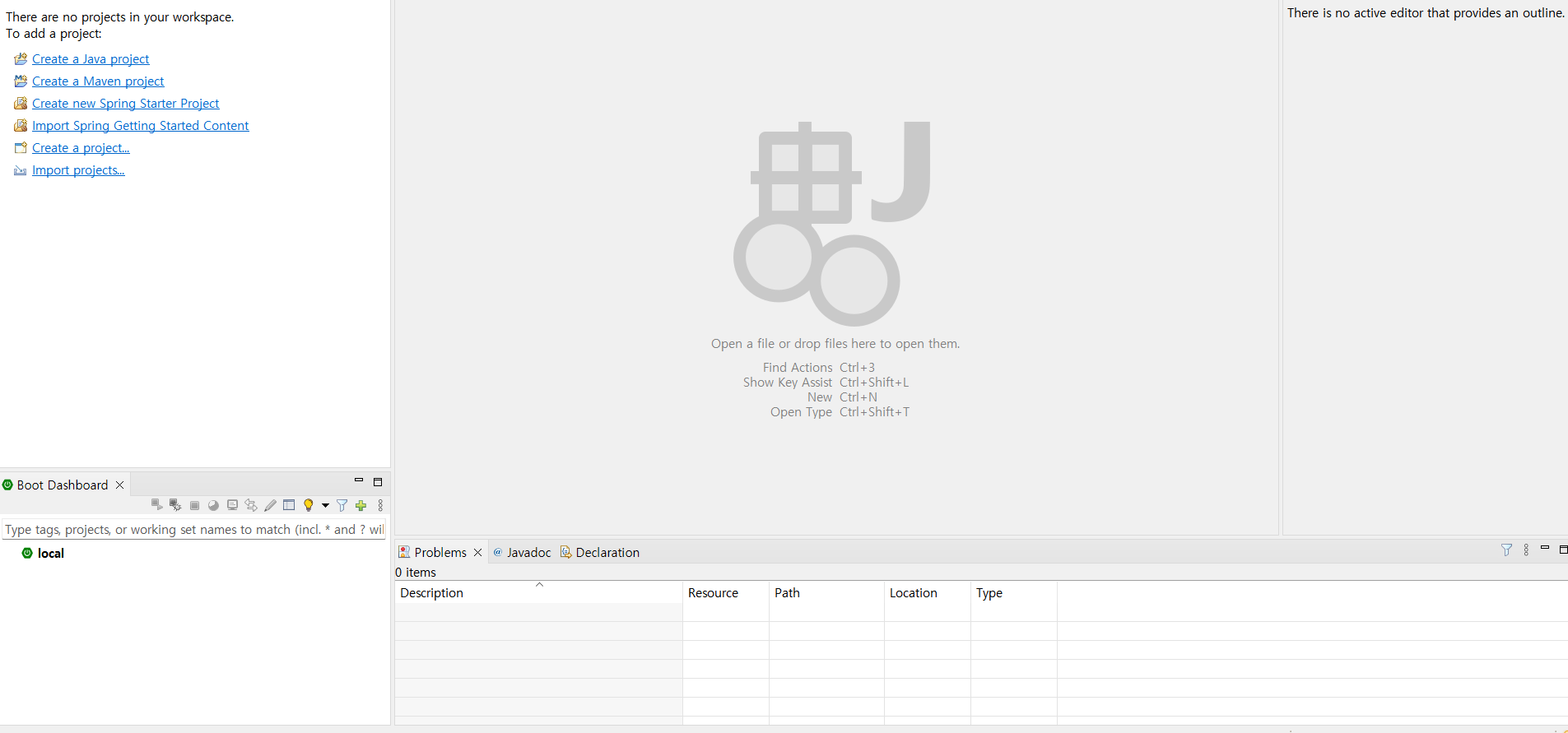Open the Problems view menu (three dots)

click(x=1526, y=550)
